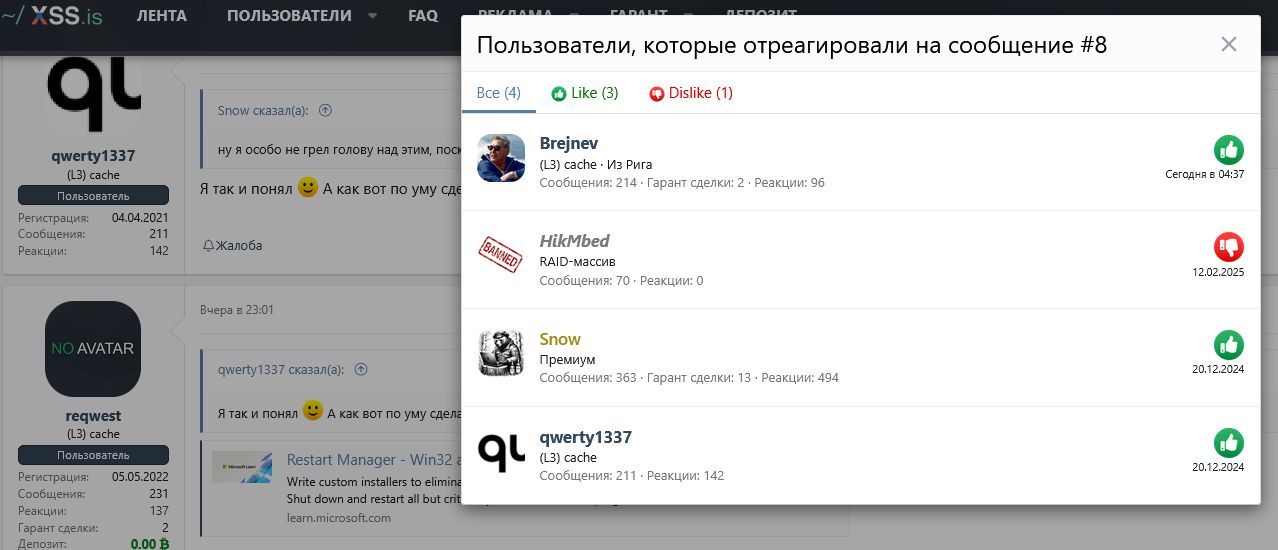The width and height of the screenshot is (1278, 550).
Task: Click the Жалоба report link
Action: pos(239,245)
